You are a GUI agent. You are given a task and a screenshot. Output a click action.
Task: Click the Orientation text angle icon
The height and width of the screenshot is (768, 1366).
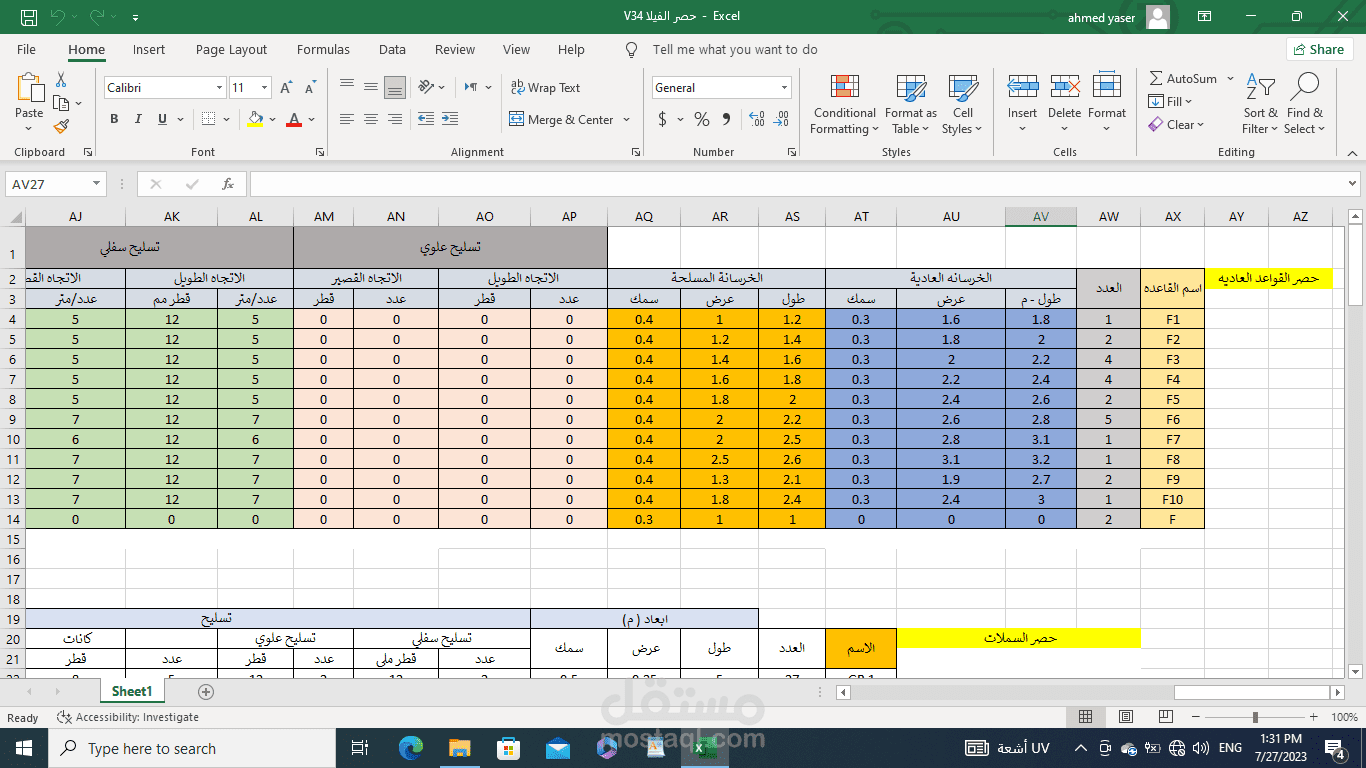426,87
